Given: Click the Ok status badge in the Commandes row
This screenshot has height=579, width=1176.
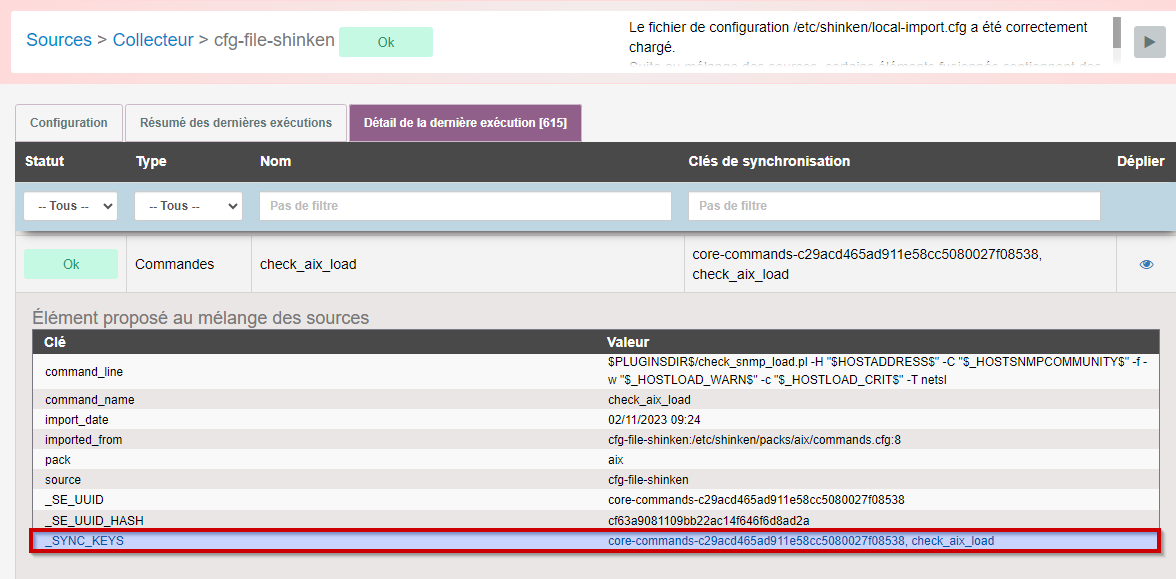Looking at the screenshot, I should [x=71, y=264].
